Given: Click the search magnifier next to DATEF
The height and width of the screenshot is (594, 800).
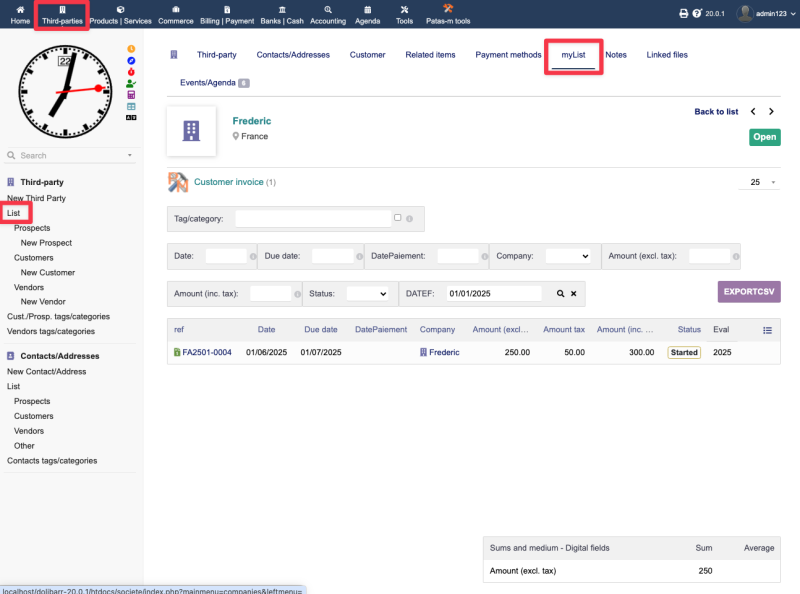Looking at the screenshot, I should pyautogui.click(x=558, y=294).
